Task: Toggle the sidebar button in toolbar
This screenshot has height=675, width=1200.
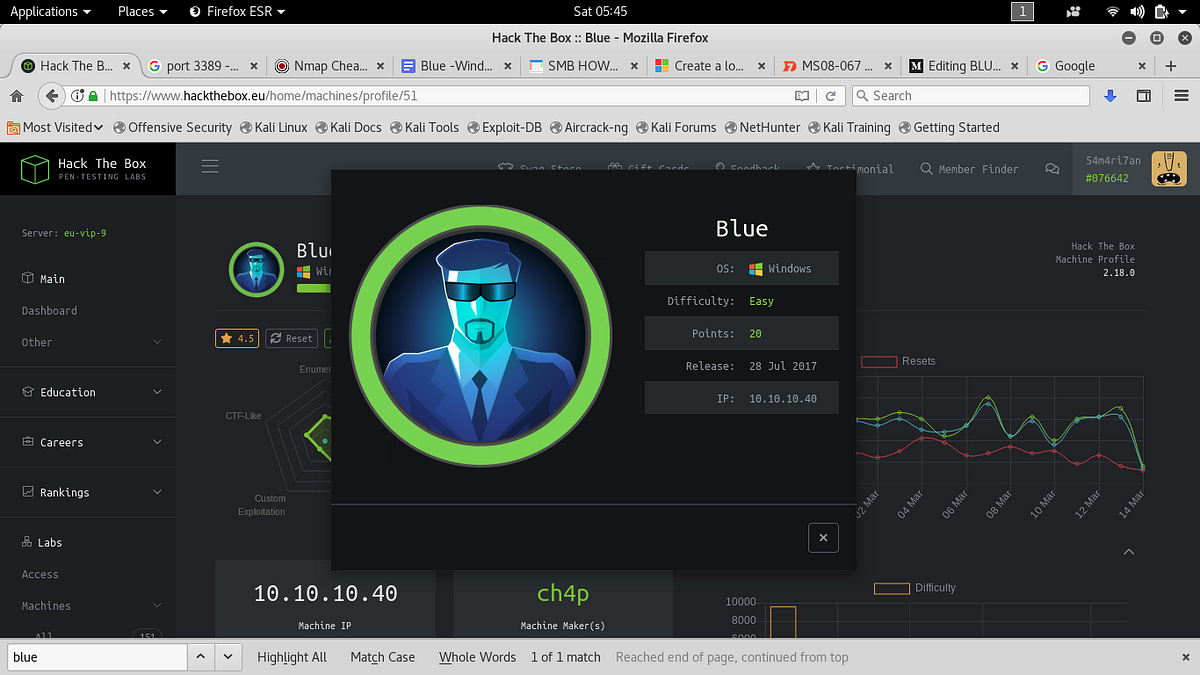Action: (1144, 96)
